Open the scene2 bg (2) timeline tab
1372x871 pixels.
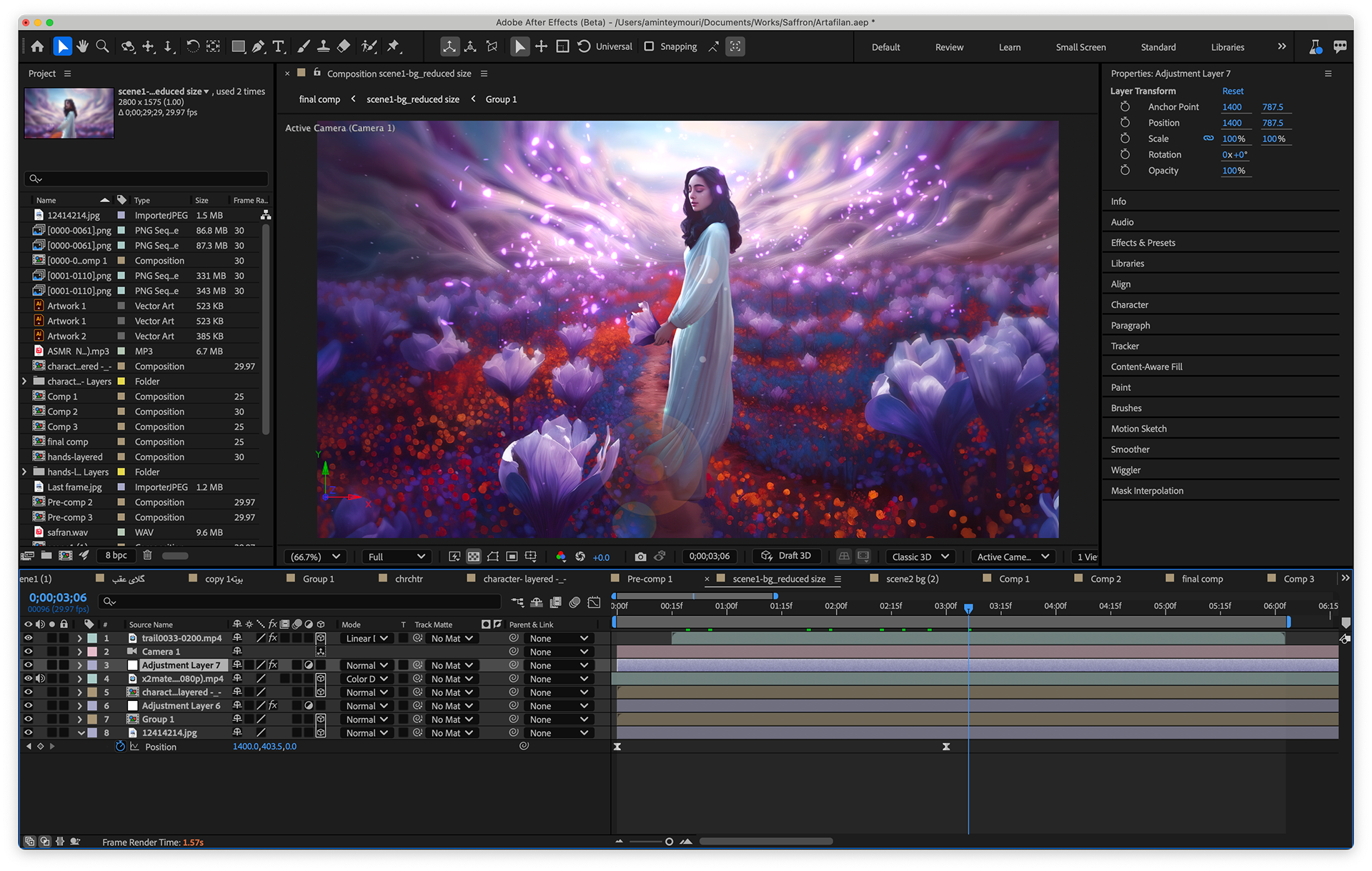(x=912, y=579)
